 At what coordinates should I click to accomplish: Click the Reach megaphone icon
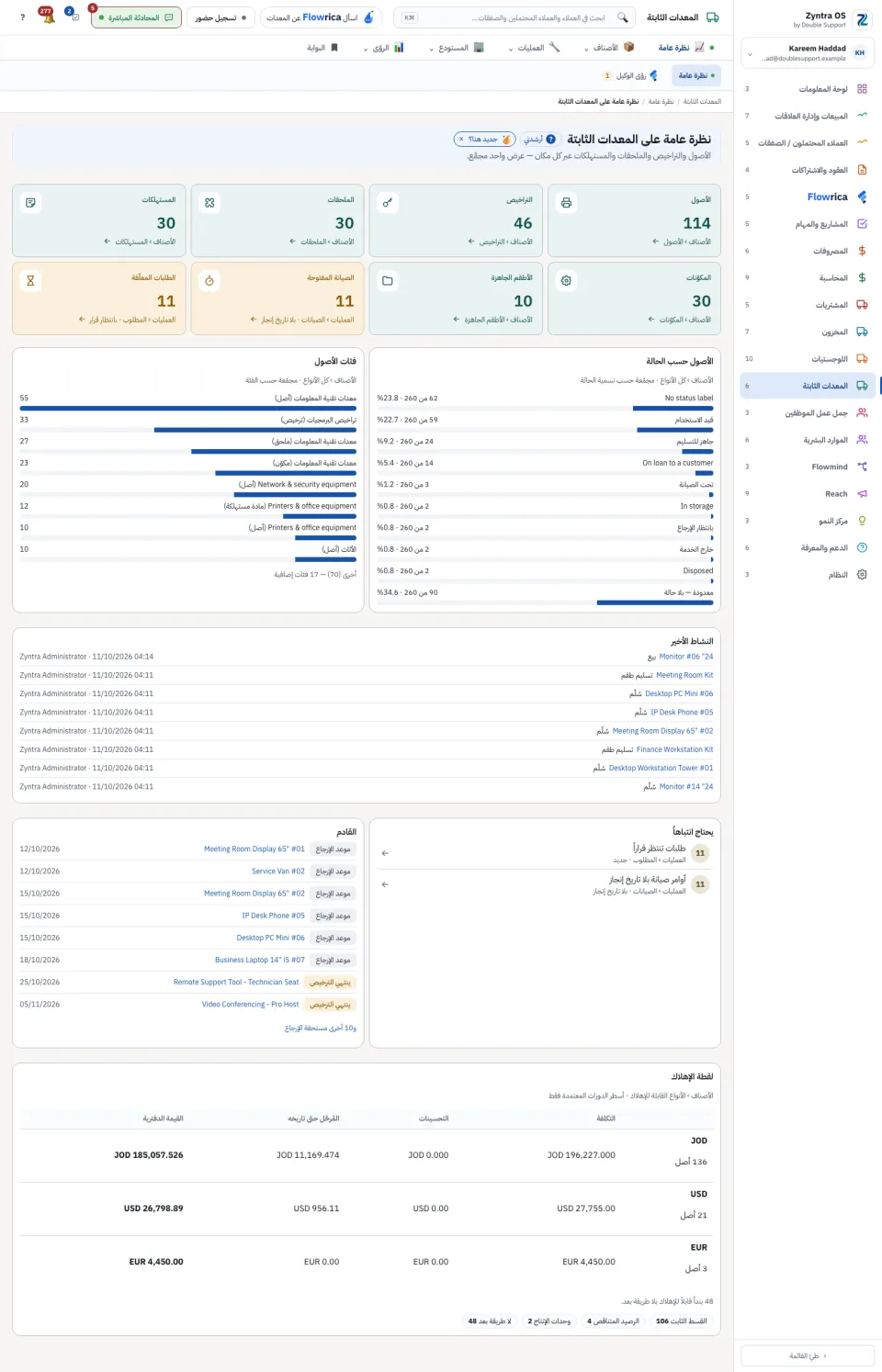(862, 494)
